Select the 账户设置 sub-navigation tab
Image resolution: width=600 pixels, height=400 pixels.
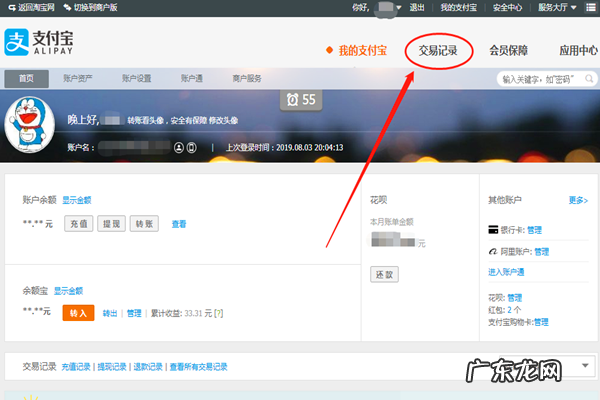(x=137, y=78)
